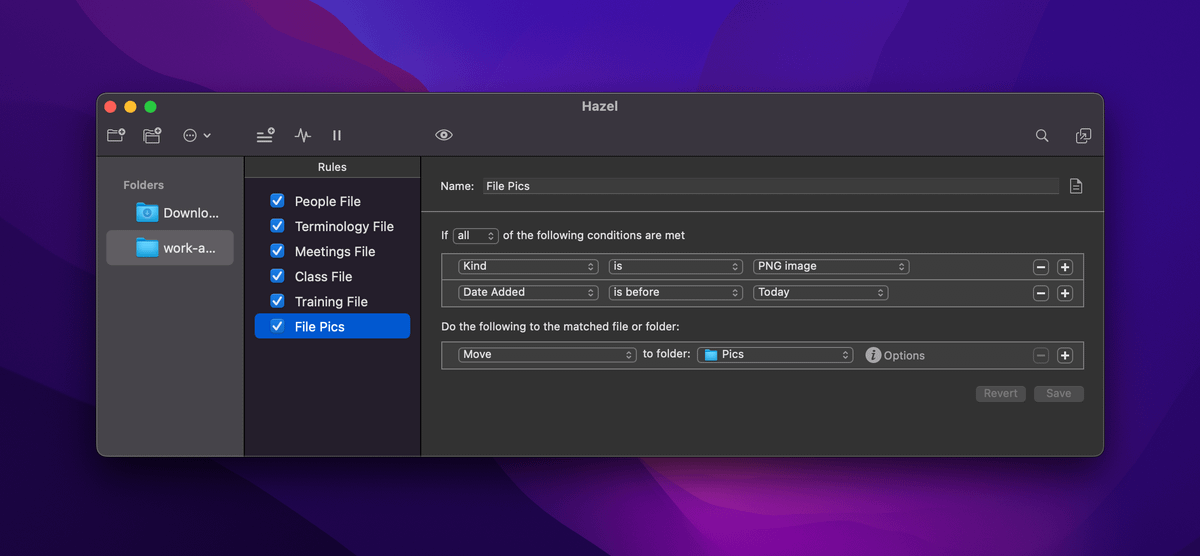Disable the People File rule checkbox
The image size is (1200, 556).
click(x=278, y=201)
